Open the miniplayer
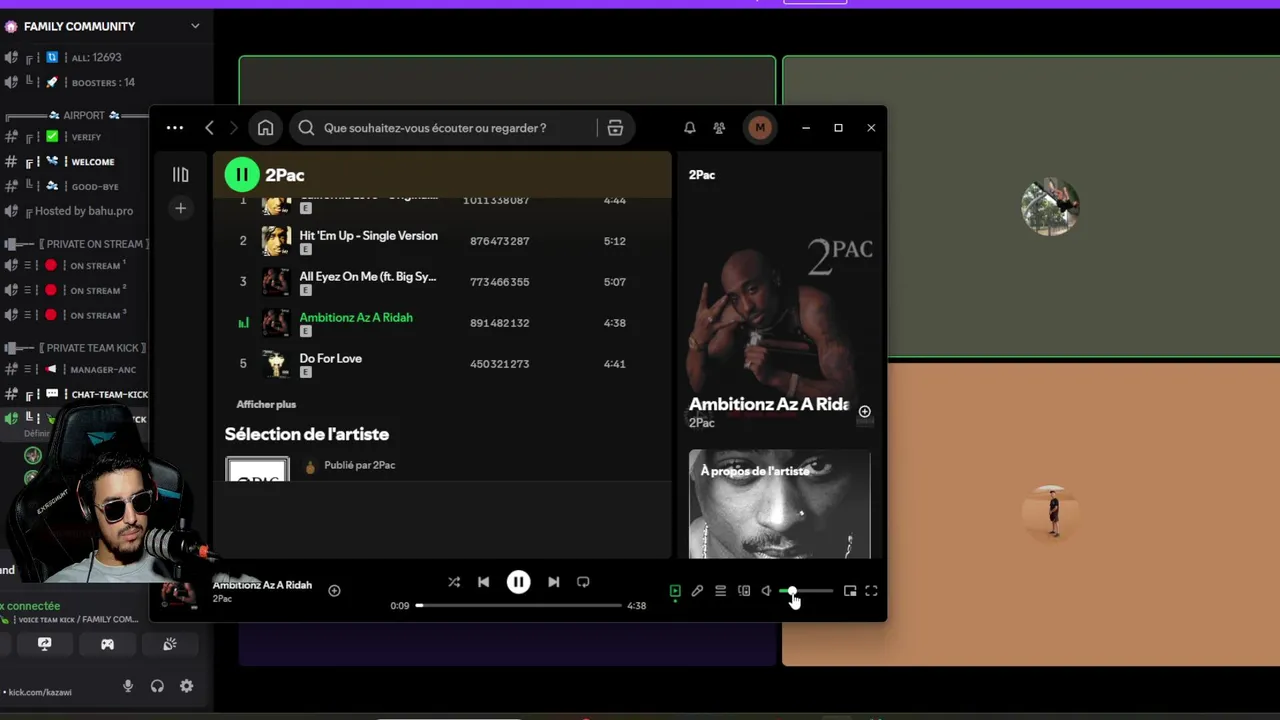This screenshot has height=720, width=1280. coord(850,591)
